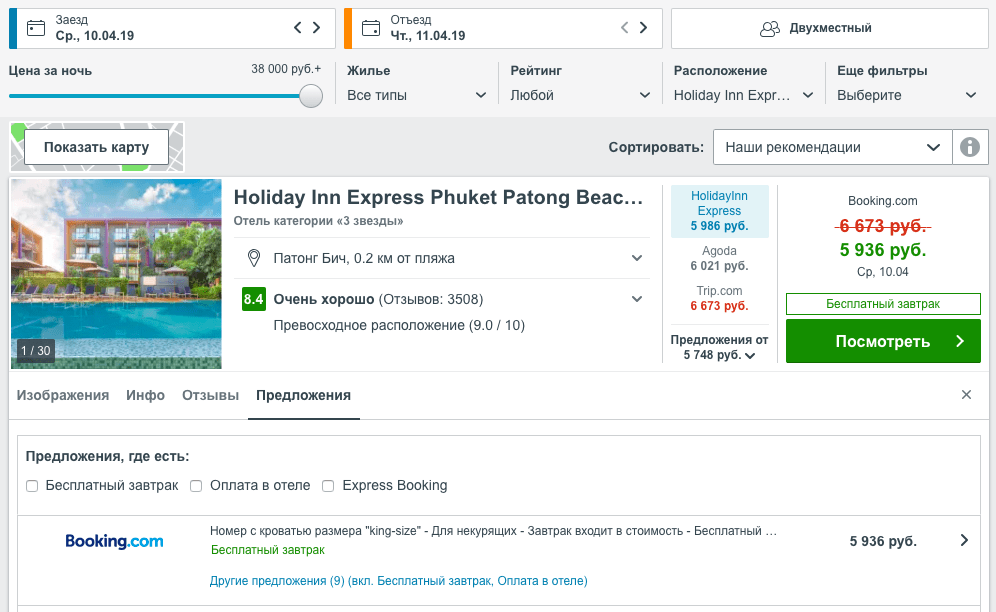Open the Двухместный room type selector

pos(830,28)
